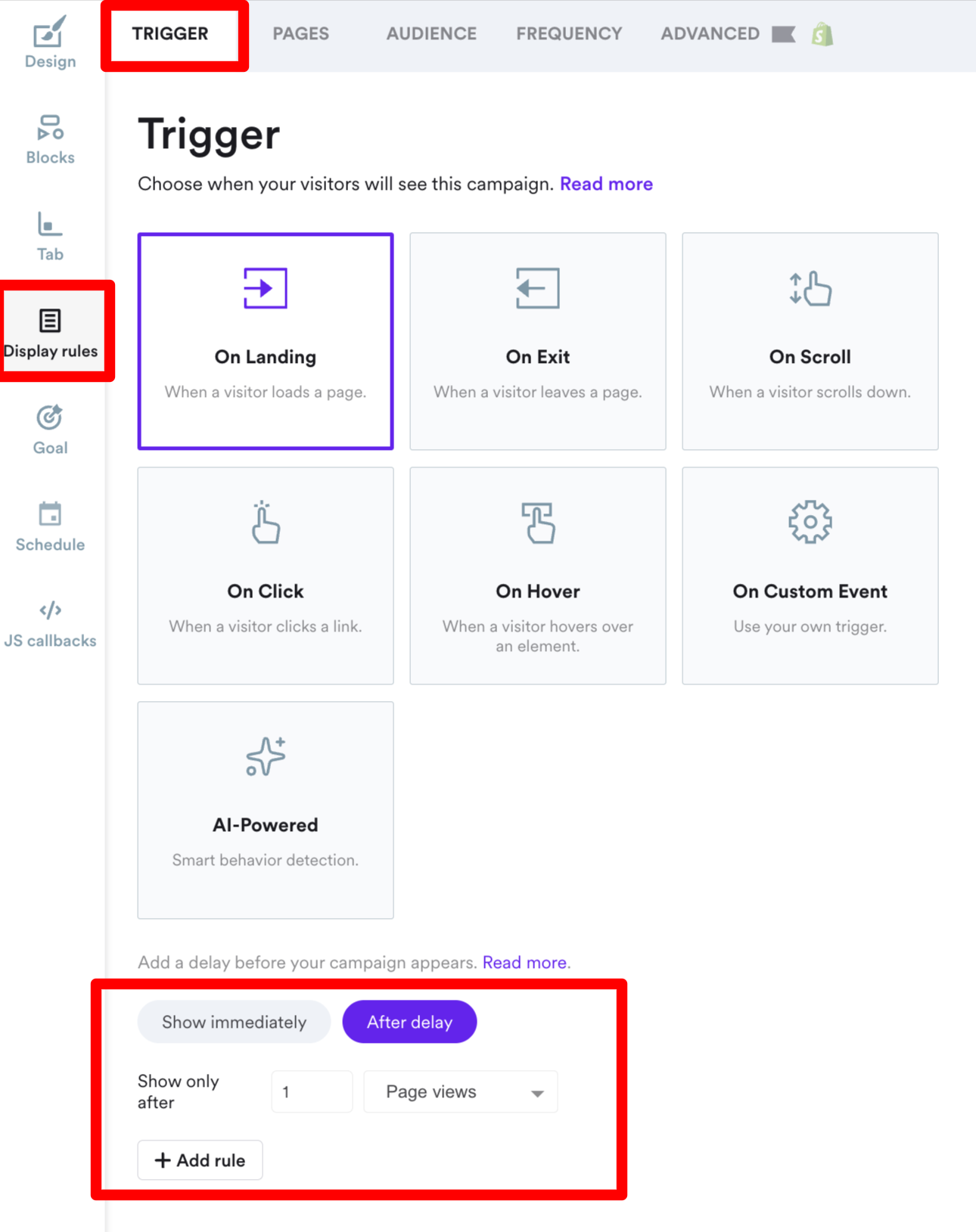Open the Frequency tab
Screen dimensions: 976x1232
(x=569, y=34)
